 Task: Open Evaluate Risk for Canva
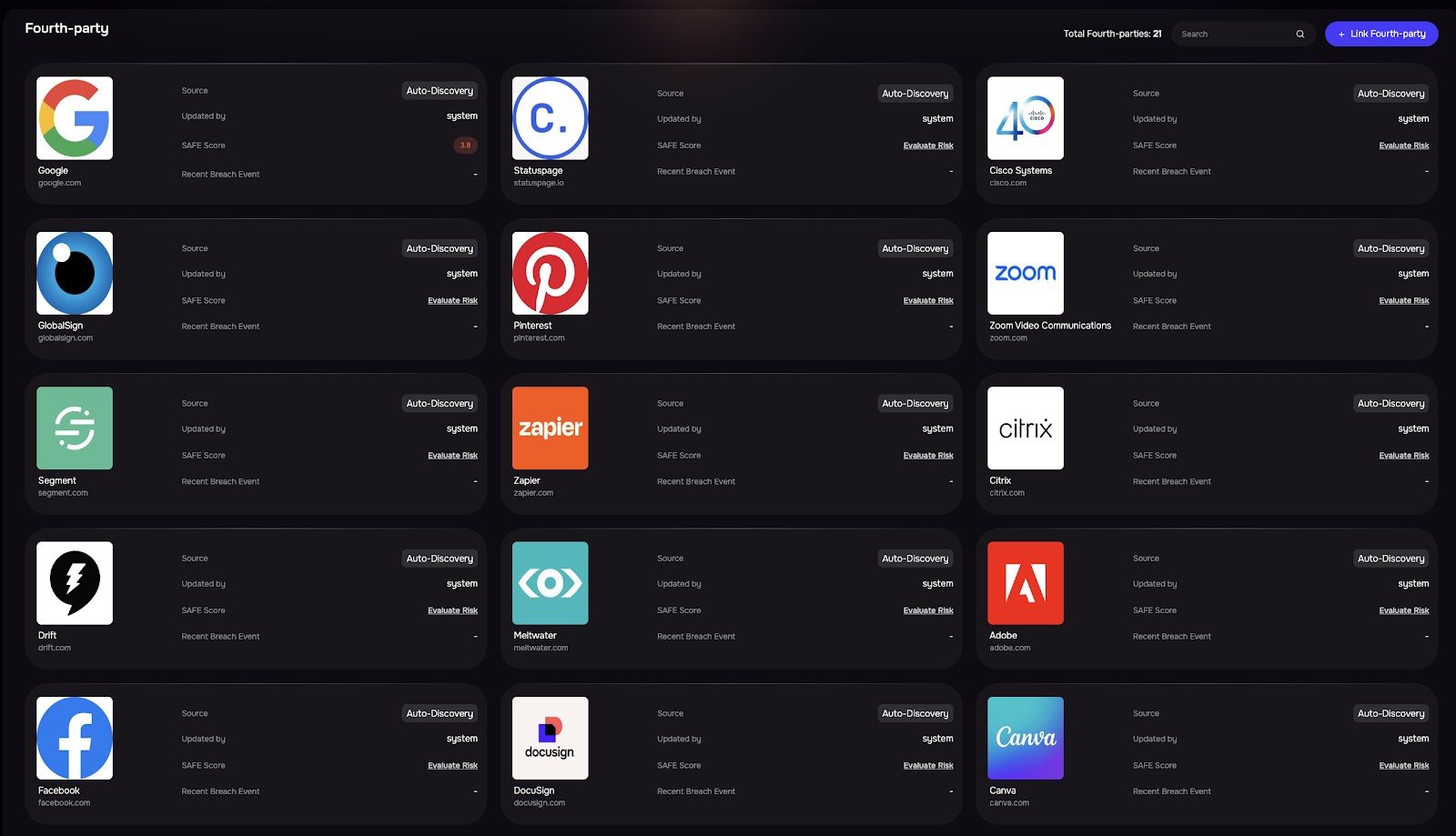pyautogui.click(x=1404, y=766)
